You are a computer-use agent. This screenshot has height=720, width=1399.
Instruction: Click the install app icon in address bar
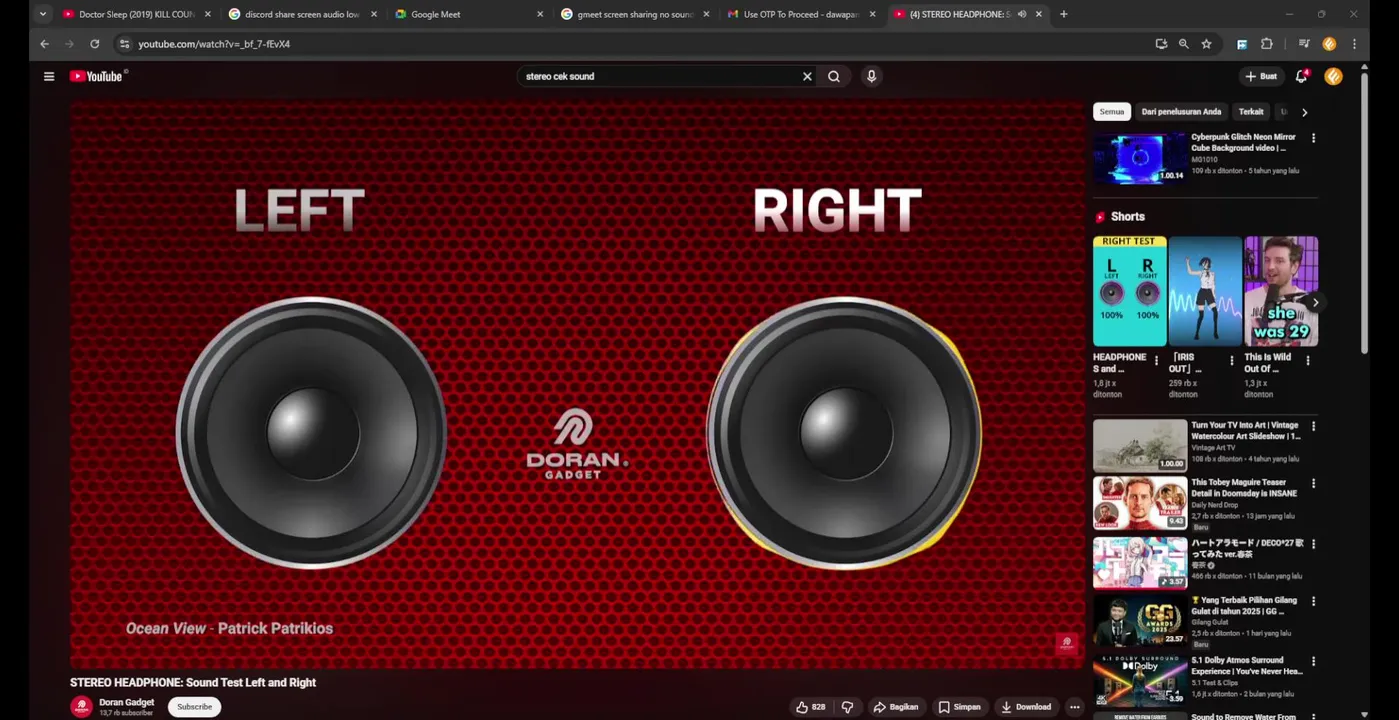coord(1161,44)
